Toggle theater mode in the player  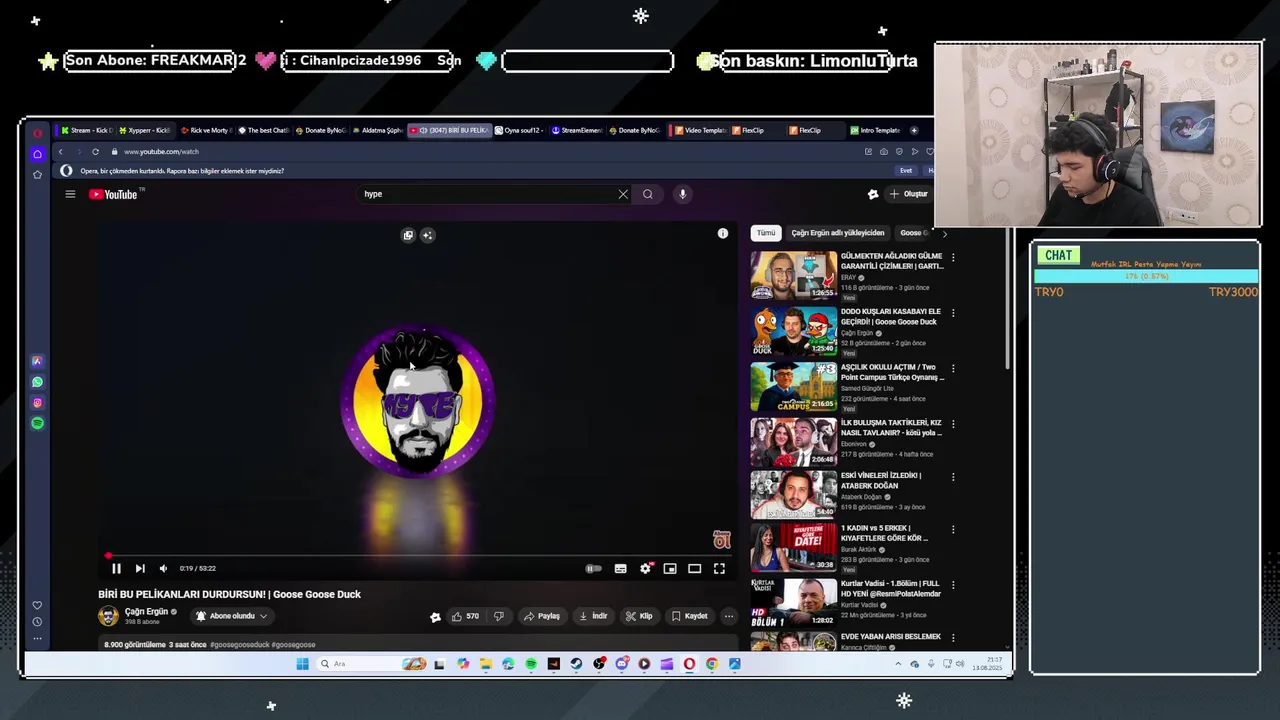pyautogui.click(x=695, y=568)
